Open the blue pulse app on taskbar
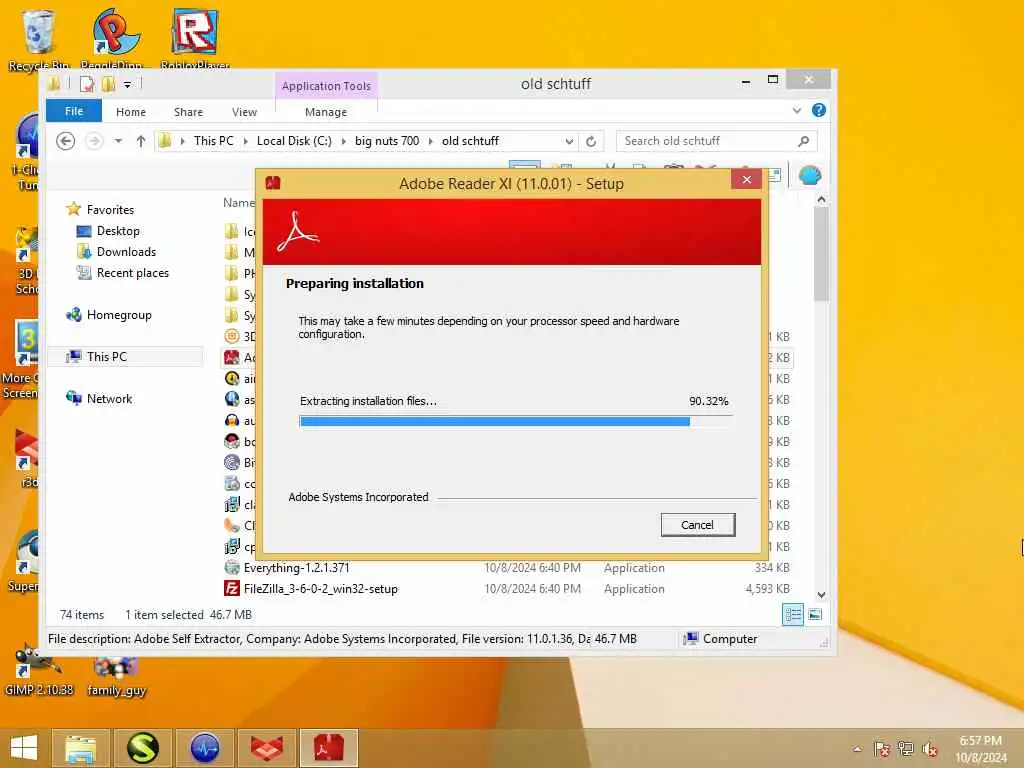The height and width of the screenshot is (768, 1024). pyautogui.click(x=204, y=748)
